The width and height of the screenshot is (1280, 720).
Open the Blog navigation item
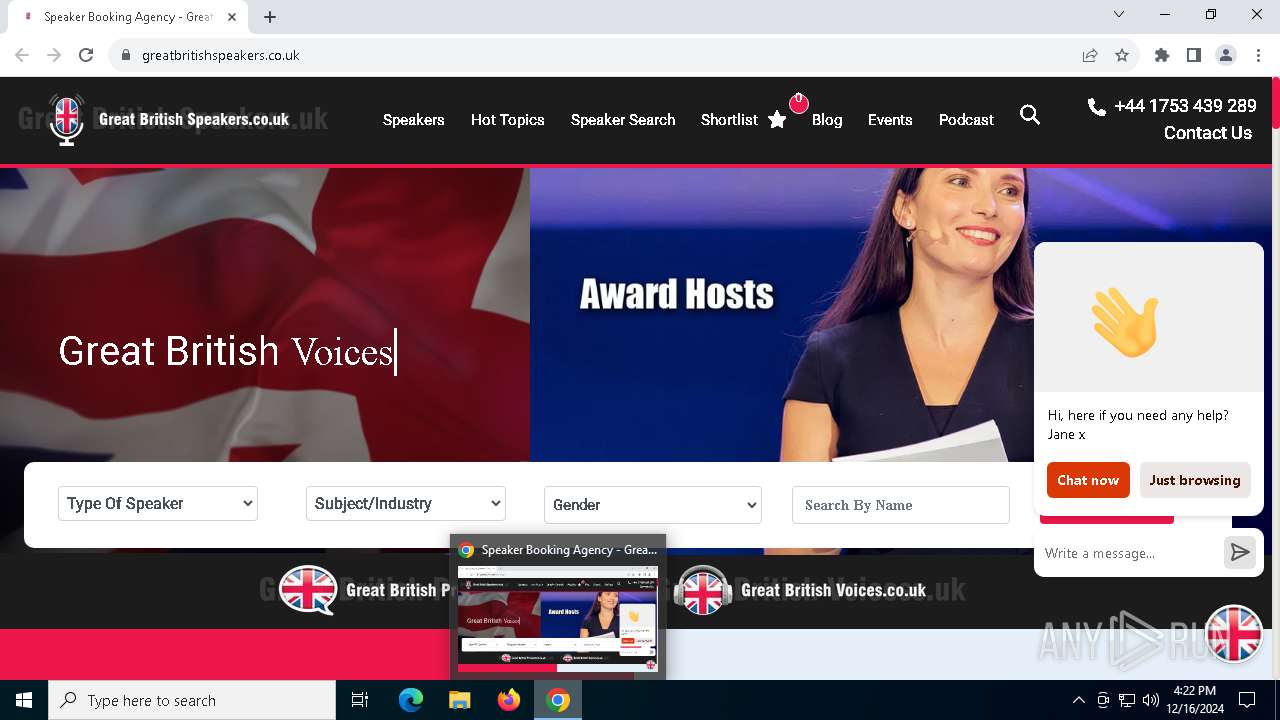click(827, 119)
